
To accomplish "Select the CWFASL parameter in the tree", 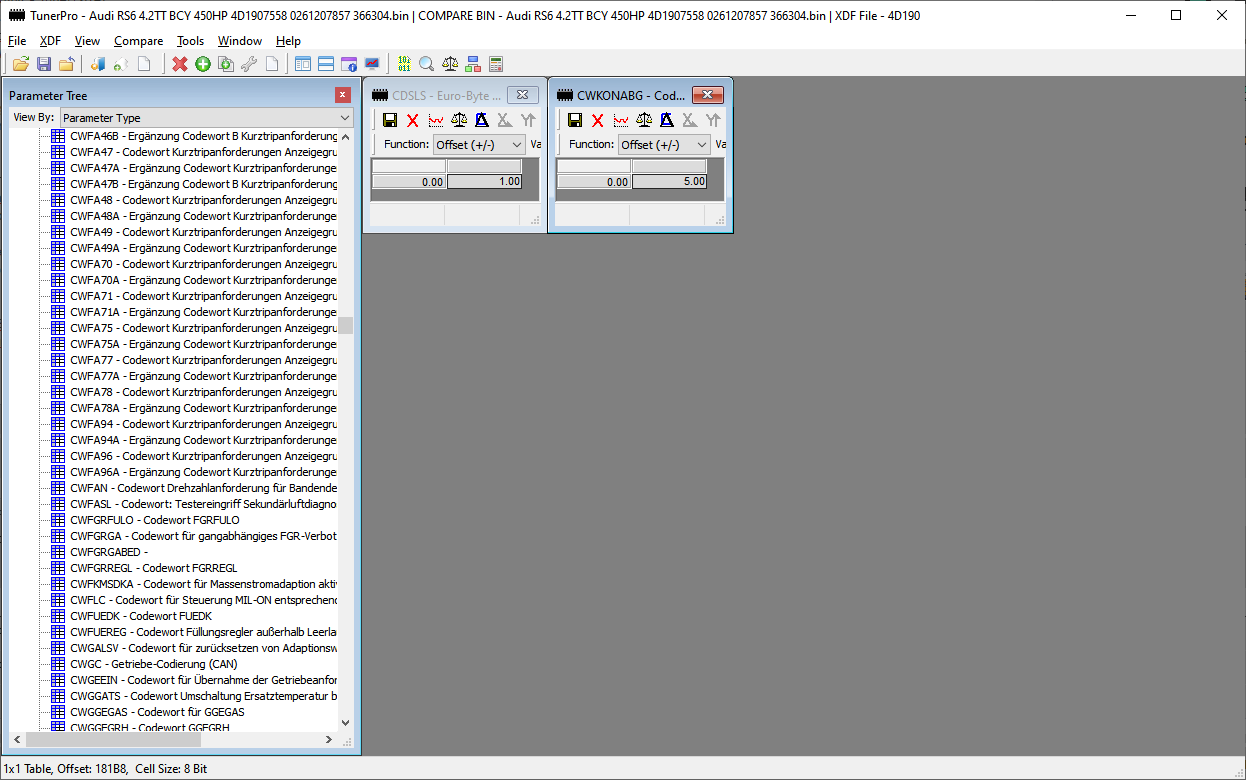I will click(x=203, y=504).
